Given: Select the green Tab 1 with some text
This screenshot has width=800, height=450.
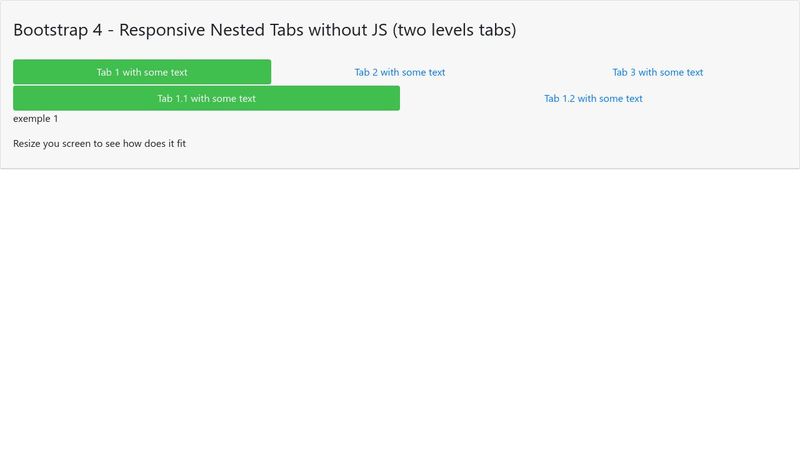Looking at the screenshot, I should (x=142, y=72).
